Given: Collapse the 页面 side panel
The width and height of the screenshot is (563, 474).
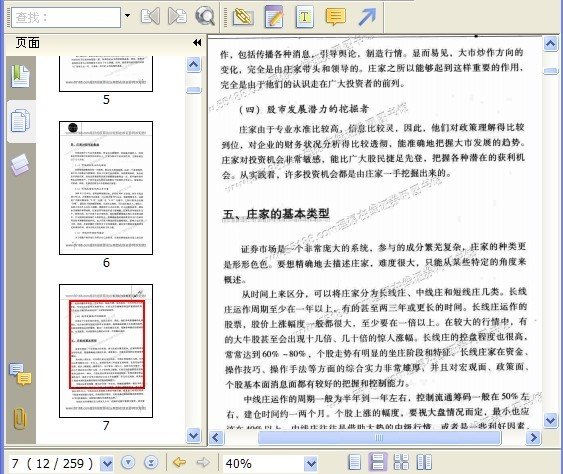Looking at the screenshot, I should pyautogui.click(x=197, y=43).
